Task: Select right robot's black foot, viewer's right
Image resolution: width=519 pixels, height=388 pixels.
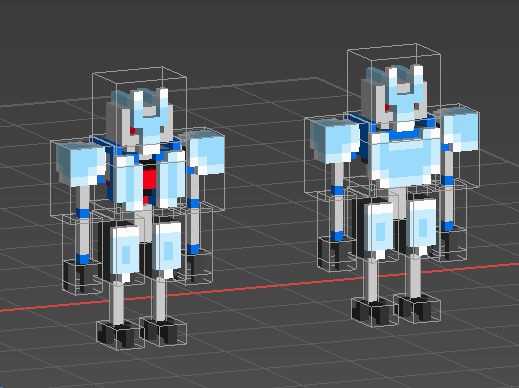Action: click(x=418, y=308)
